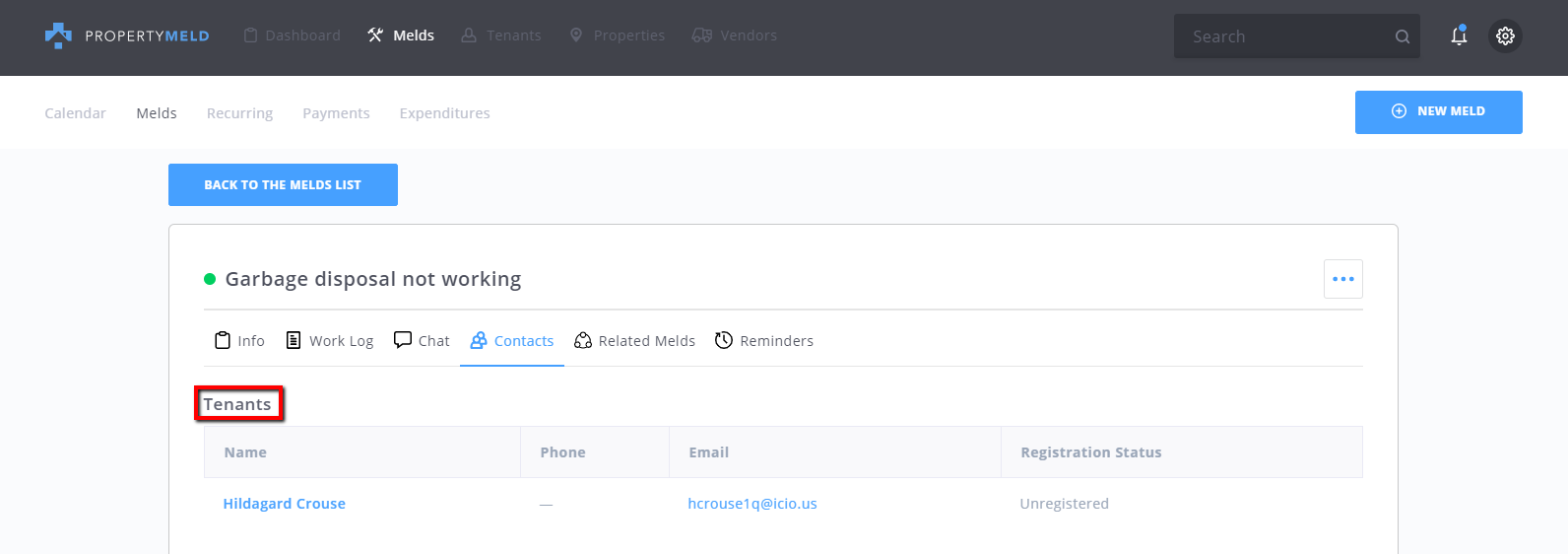The width and height of the screenshot is (1568, 554).
Task: Click the green status dot
Action: (x=210, y=279)
